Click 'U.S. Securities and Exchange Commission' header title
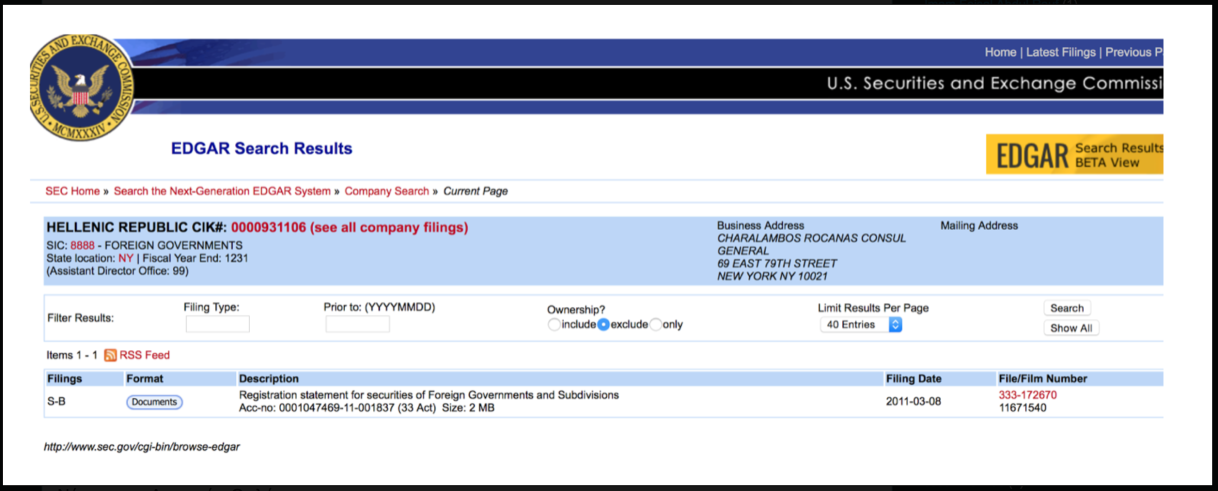 995,83
